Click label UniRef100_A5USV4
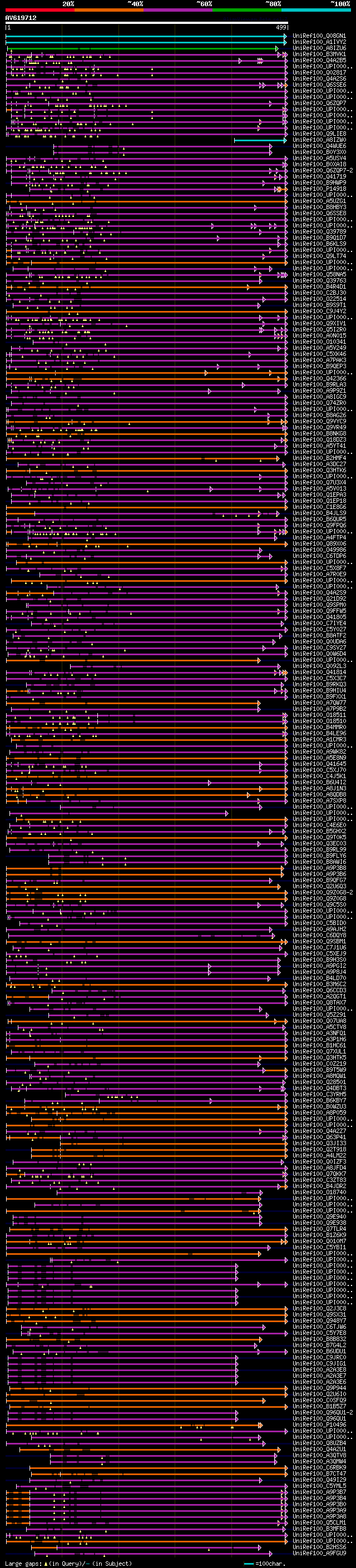356x1568 pixels. pos(319,159)
